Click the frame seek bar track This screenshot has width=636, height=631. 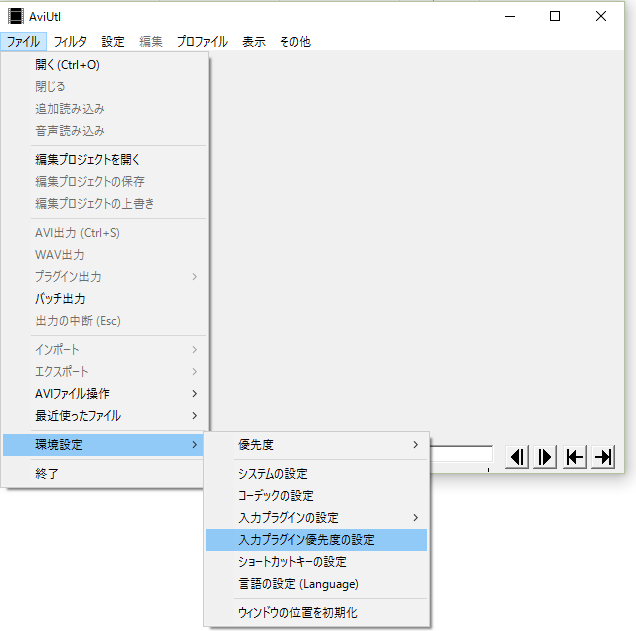[461, 454]
